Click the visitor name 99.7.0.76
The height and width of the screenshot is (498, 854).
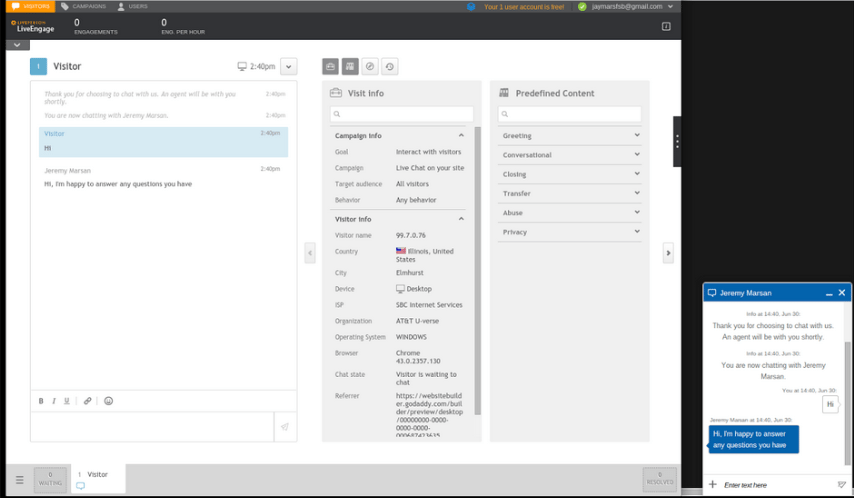411,235
